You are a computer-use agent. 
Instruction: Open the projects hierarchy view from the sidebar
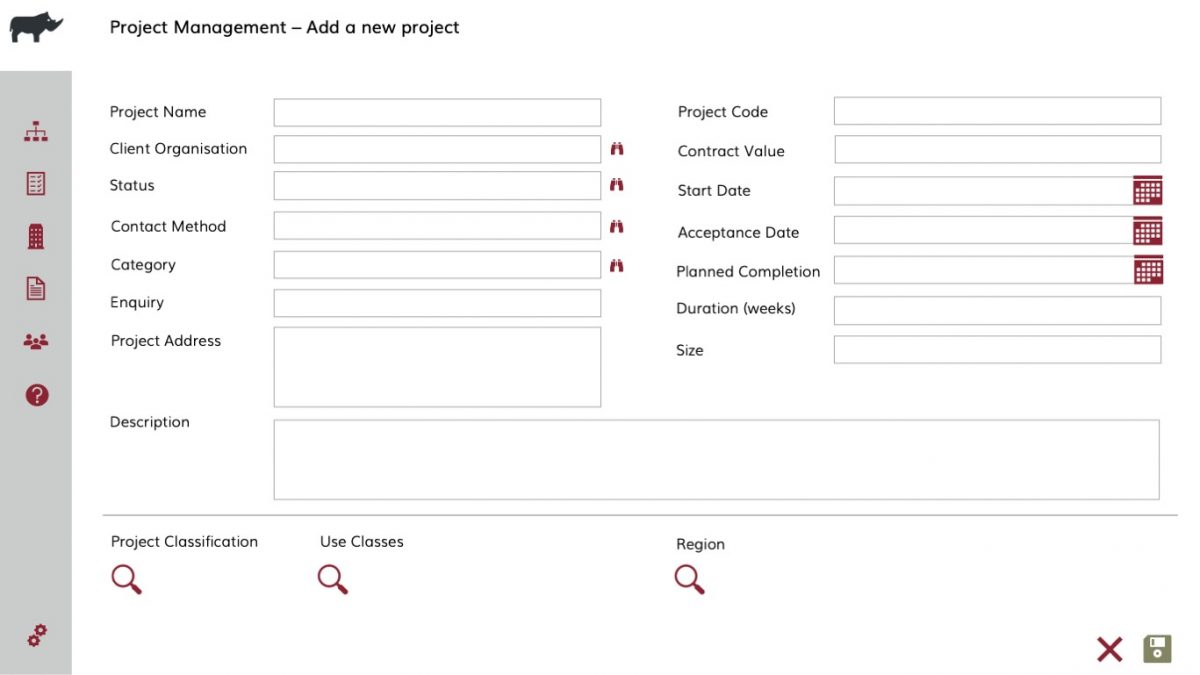35,130
